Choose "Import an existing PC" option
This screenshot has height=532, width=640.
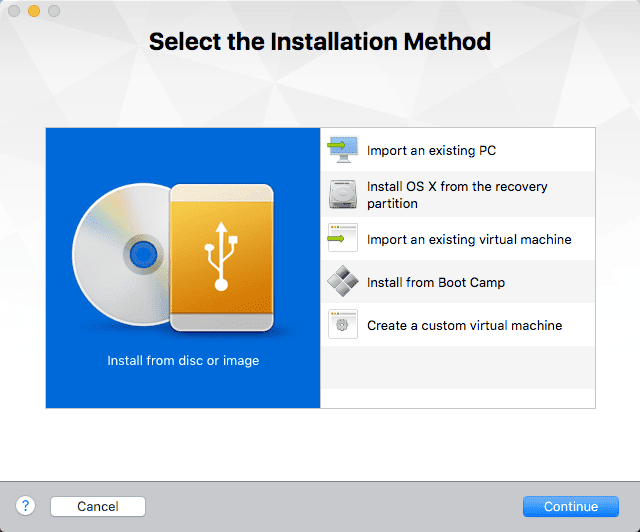click(x=458, y=150)
